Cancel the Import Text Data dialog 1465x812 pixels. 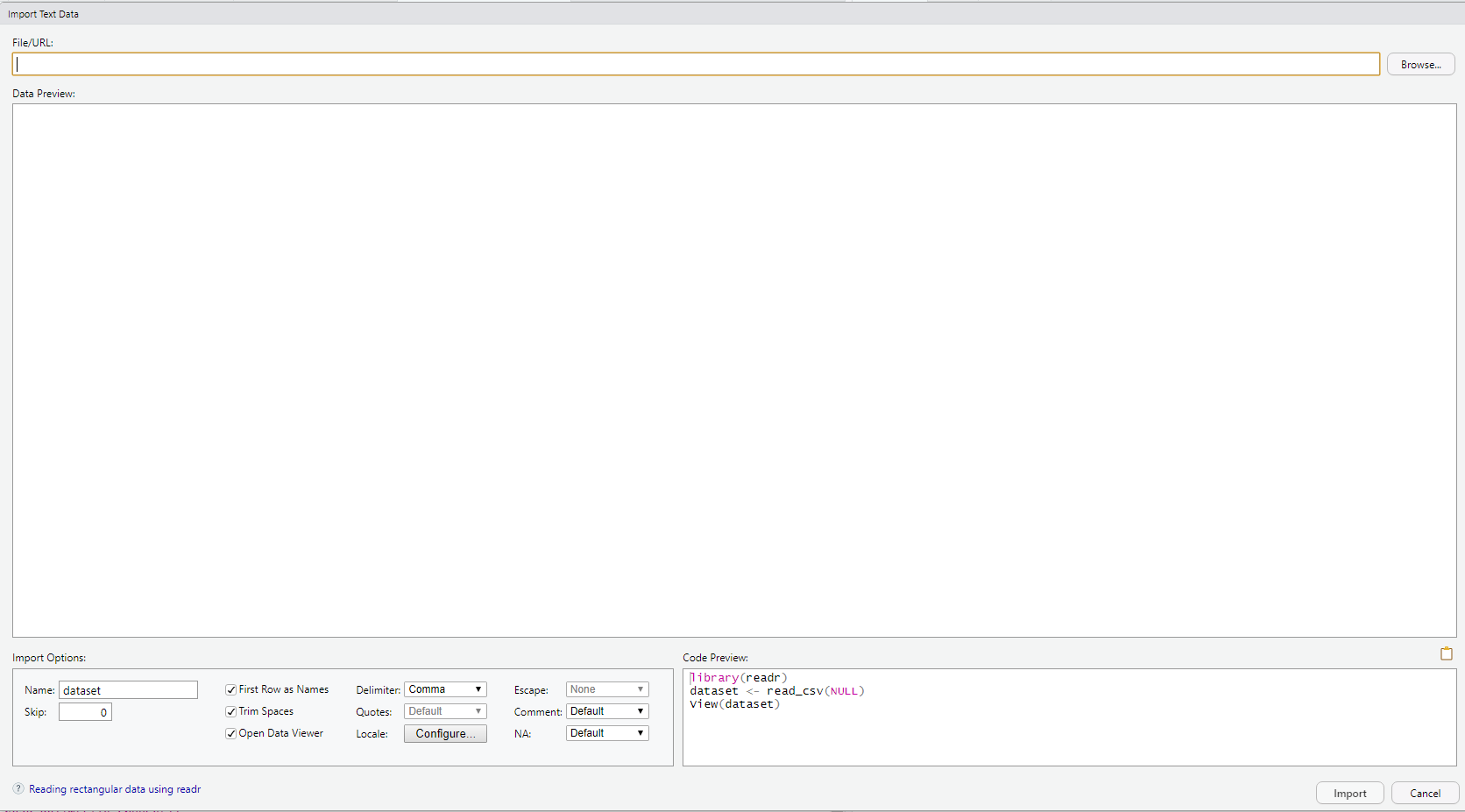1425,794
